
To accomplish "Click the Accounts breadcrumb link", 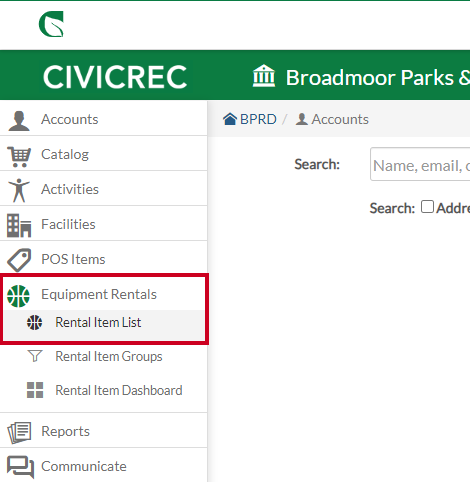I will point(340,119).
